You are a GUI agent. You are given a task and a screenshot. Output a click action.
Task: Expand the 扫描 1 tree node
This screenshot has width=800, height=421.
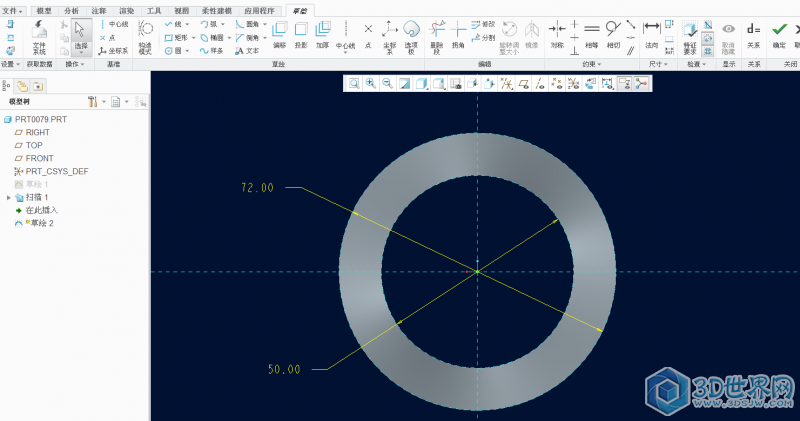click(9, 198)
